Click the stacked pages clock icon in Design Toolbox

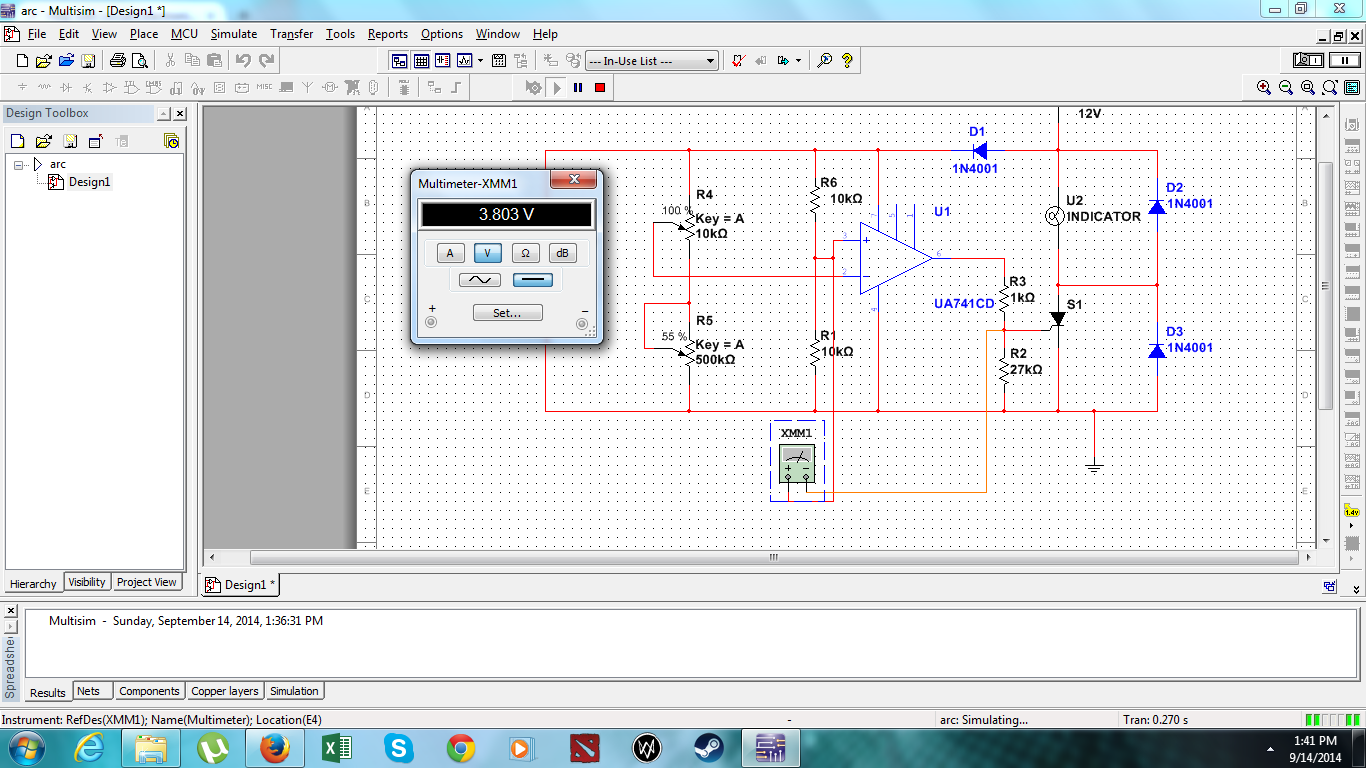click(x=172, y=141)
